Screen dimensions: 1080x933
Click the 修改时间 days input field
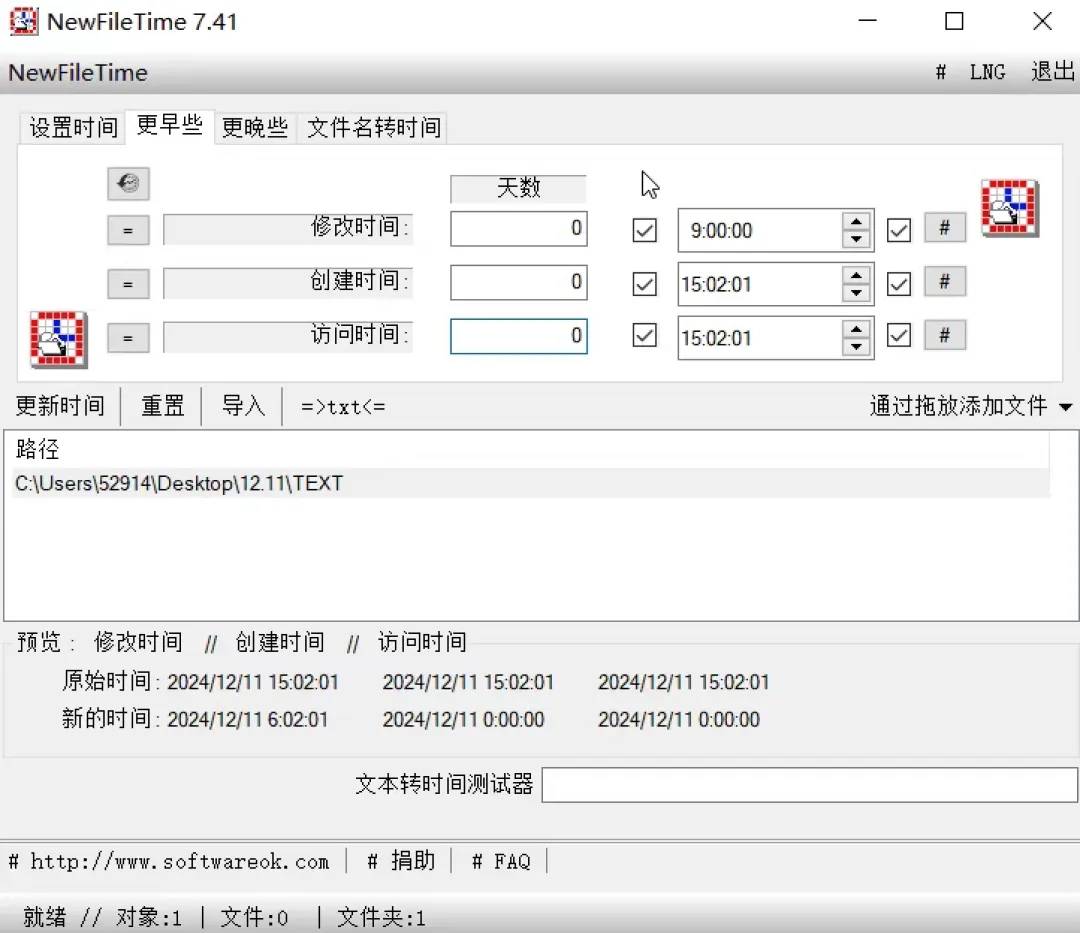pos(519,229)
